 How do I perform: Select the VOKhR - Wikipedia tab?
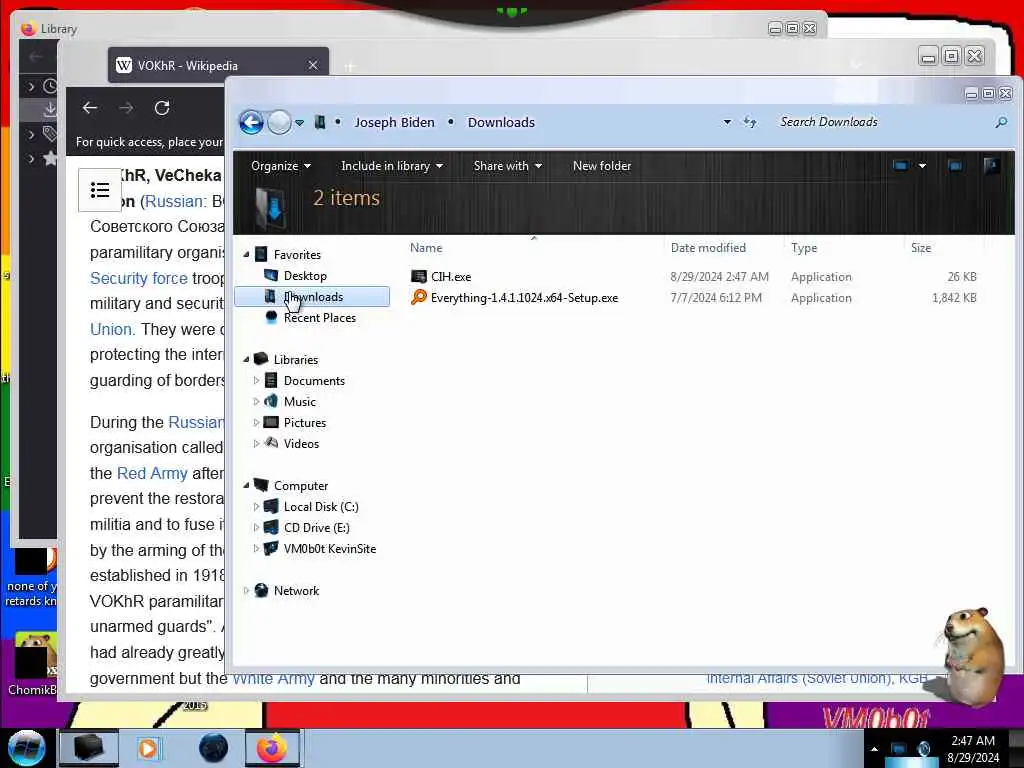218,65
